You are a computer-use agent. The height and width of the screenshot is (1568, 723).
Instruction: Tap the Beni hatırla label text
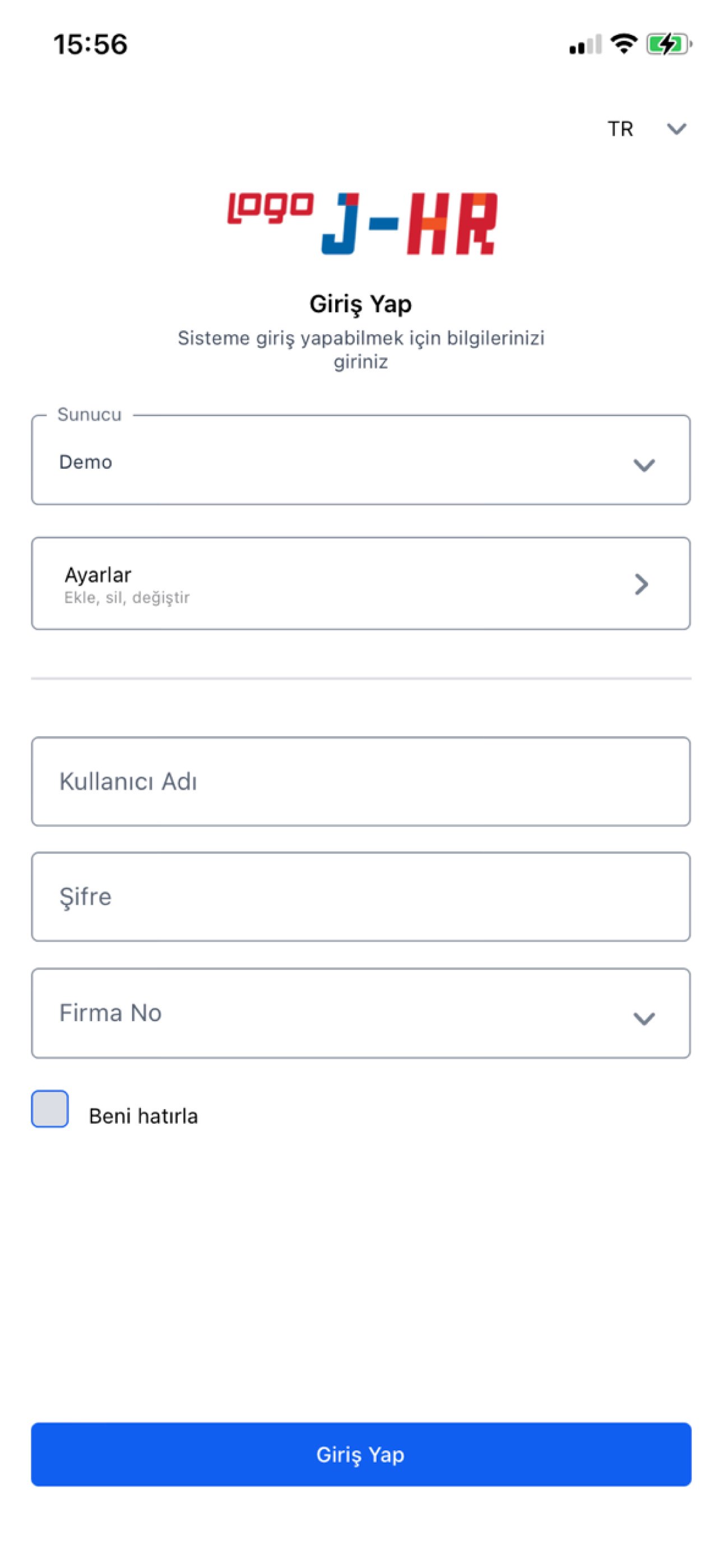coord(143,1116)
